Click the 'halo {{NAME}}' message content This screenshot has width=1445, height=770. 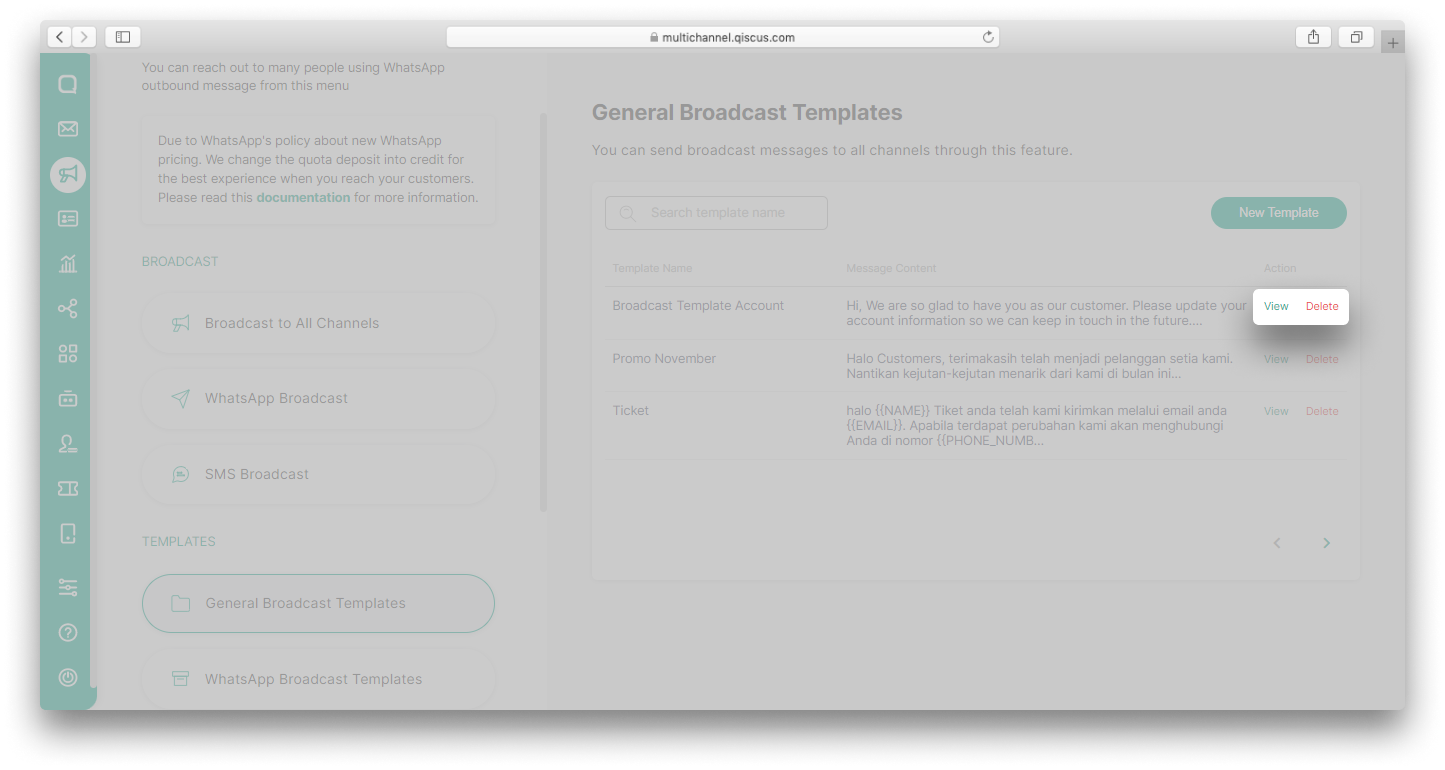pos(1036,426)
